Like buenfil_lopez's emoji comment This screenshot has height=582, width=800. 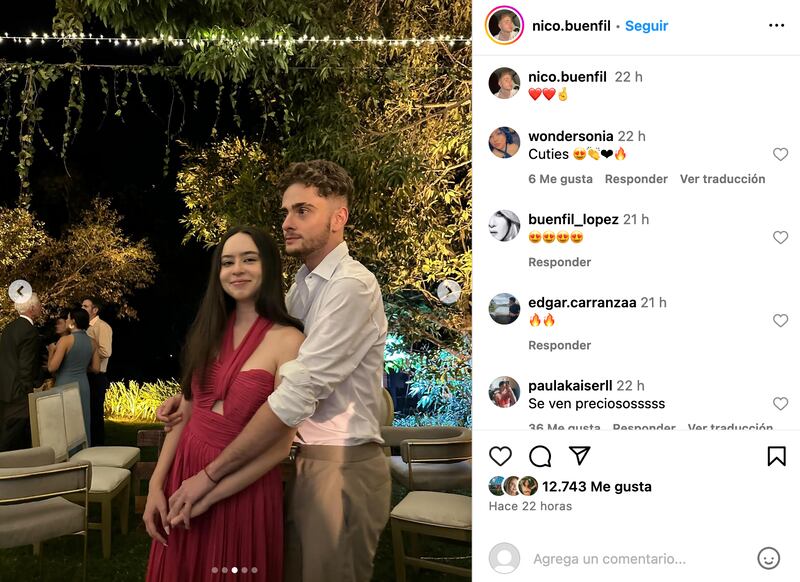(x=780, y=237)
